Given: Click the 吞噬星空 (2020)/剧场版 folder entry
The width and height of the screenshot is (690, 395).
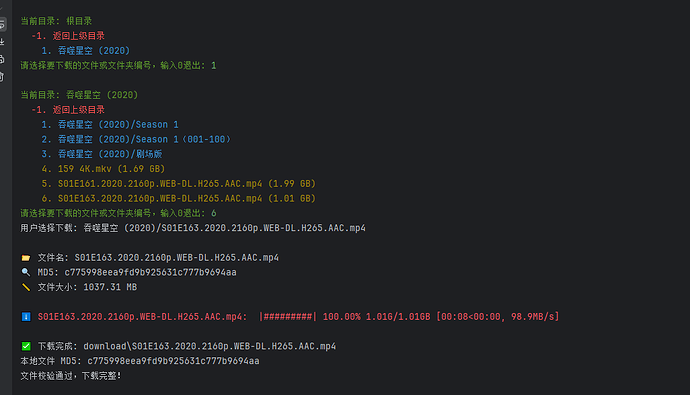Looking at the screenshot, I should 102,154.
